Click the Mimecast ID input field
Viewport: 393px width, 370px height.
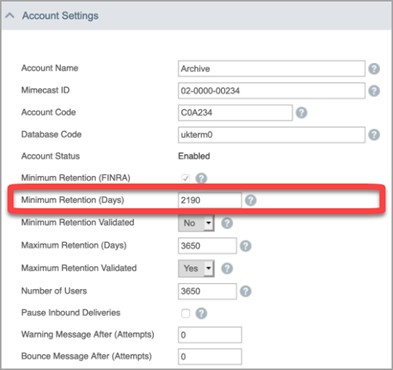tap(271, 91)
